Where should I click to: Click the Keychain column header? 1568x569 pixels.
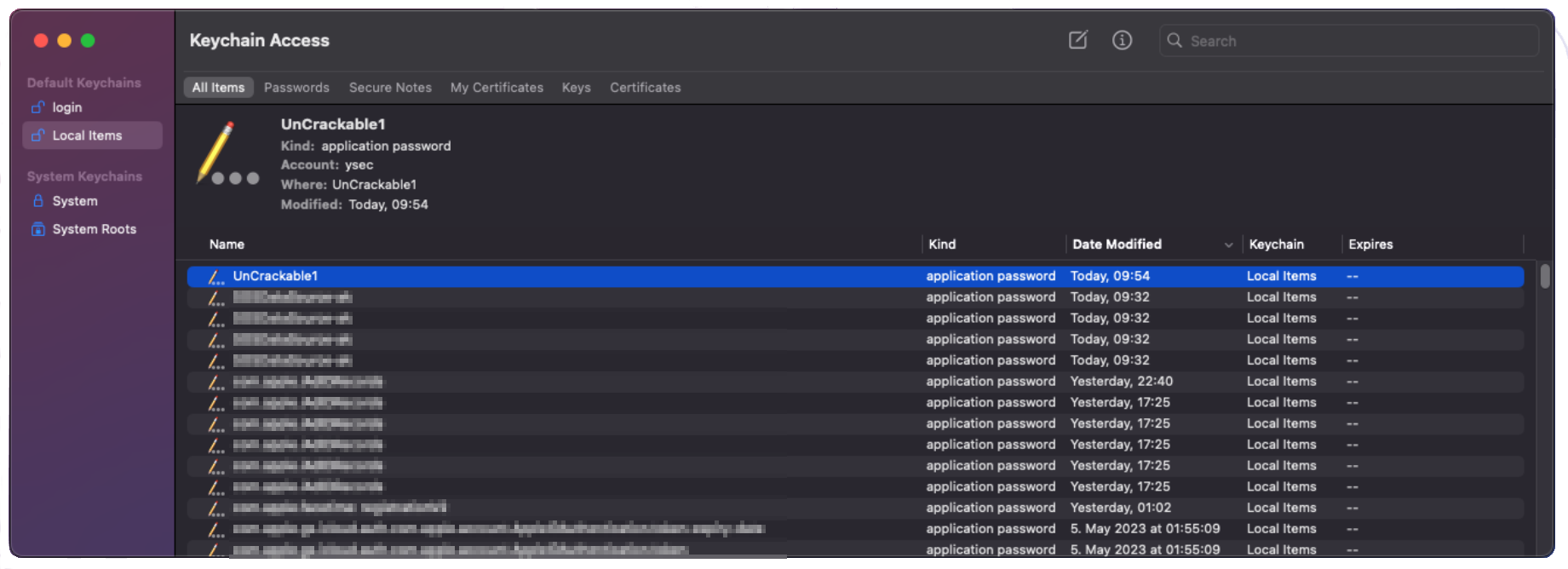coord(1276,244)
